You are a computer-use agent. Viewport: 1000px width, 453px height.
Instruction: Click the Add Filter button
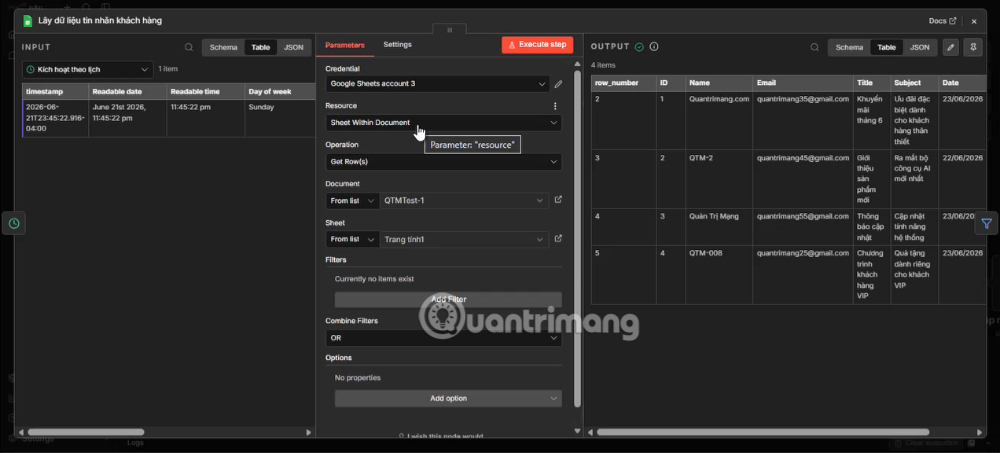pyautogui.click(x=448, y=299)
